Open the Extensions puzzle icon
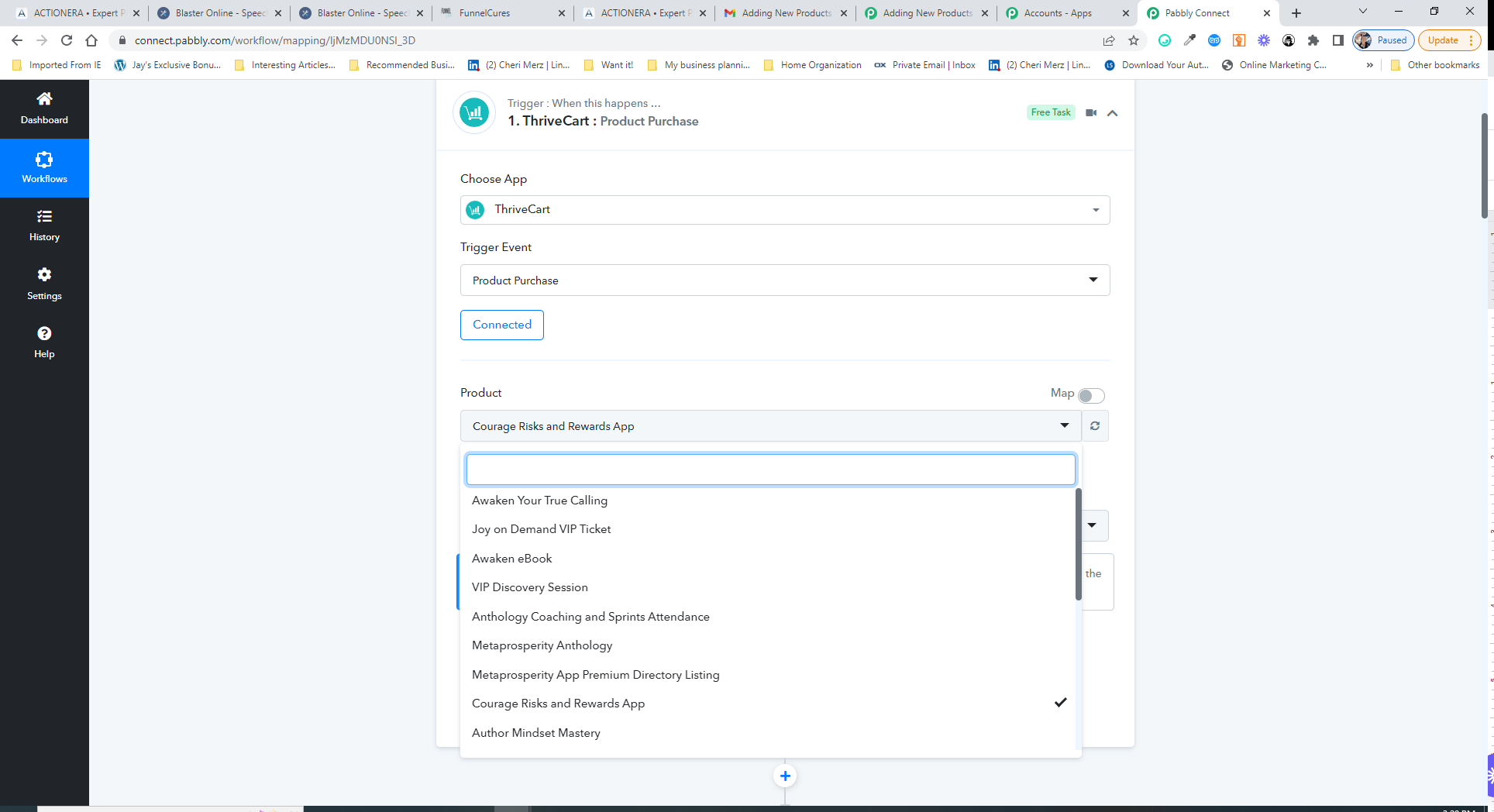 (x=1313, y=40)
